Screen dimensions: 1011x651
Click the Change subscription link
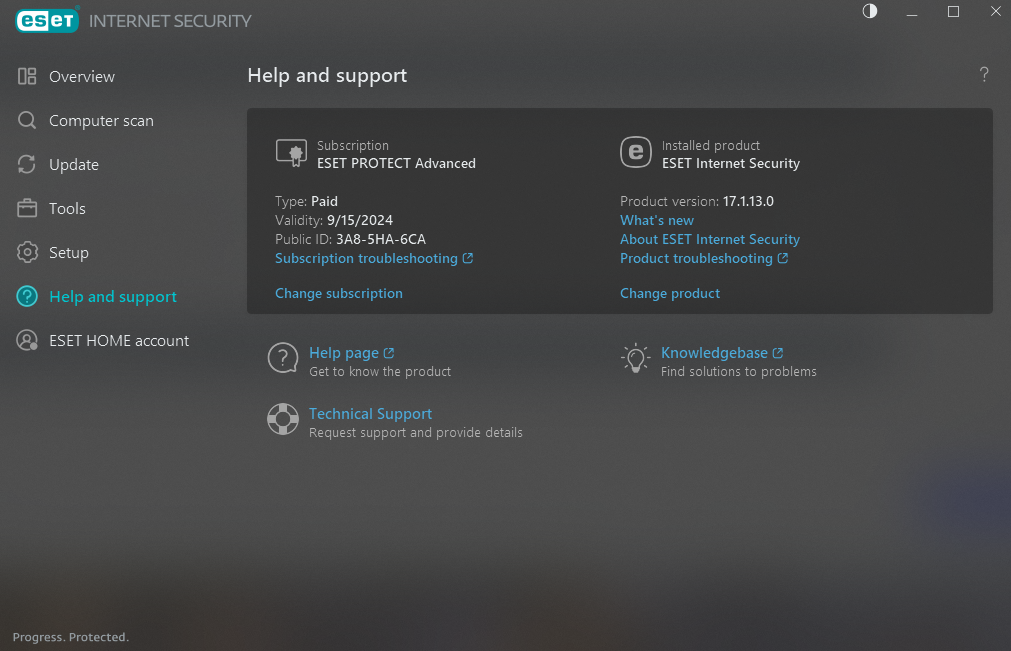[338, 293]
